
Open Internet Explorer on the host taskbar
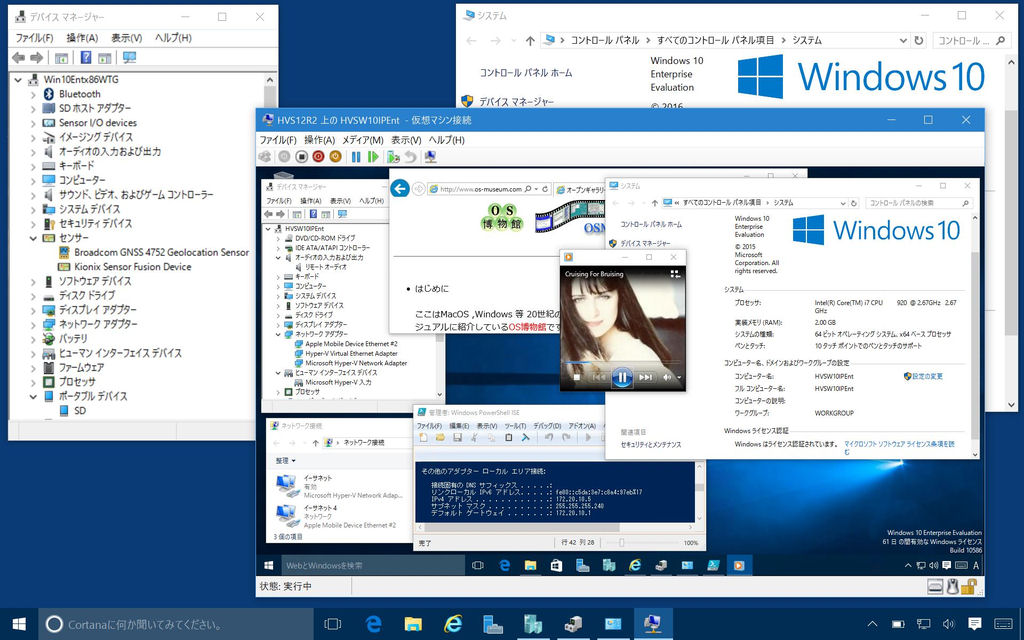(453, 624)
